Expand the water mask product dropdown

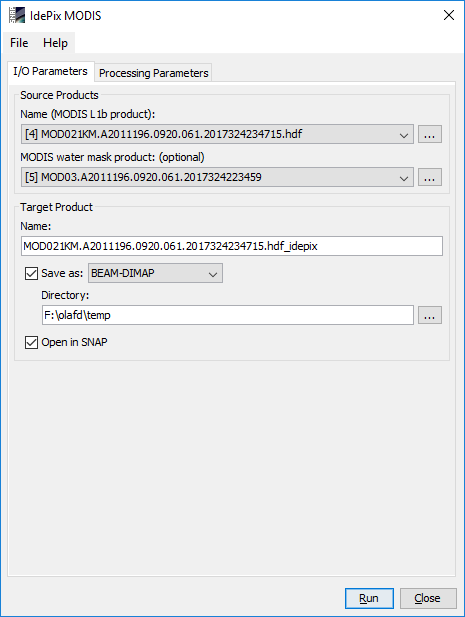(404, 177)
